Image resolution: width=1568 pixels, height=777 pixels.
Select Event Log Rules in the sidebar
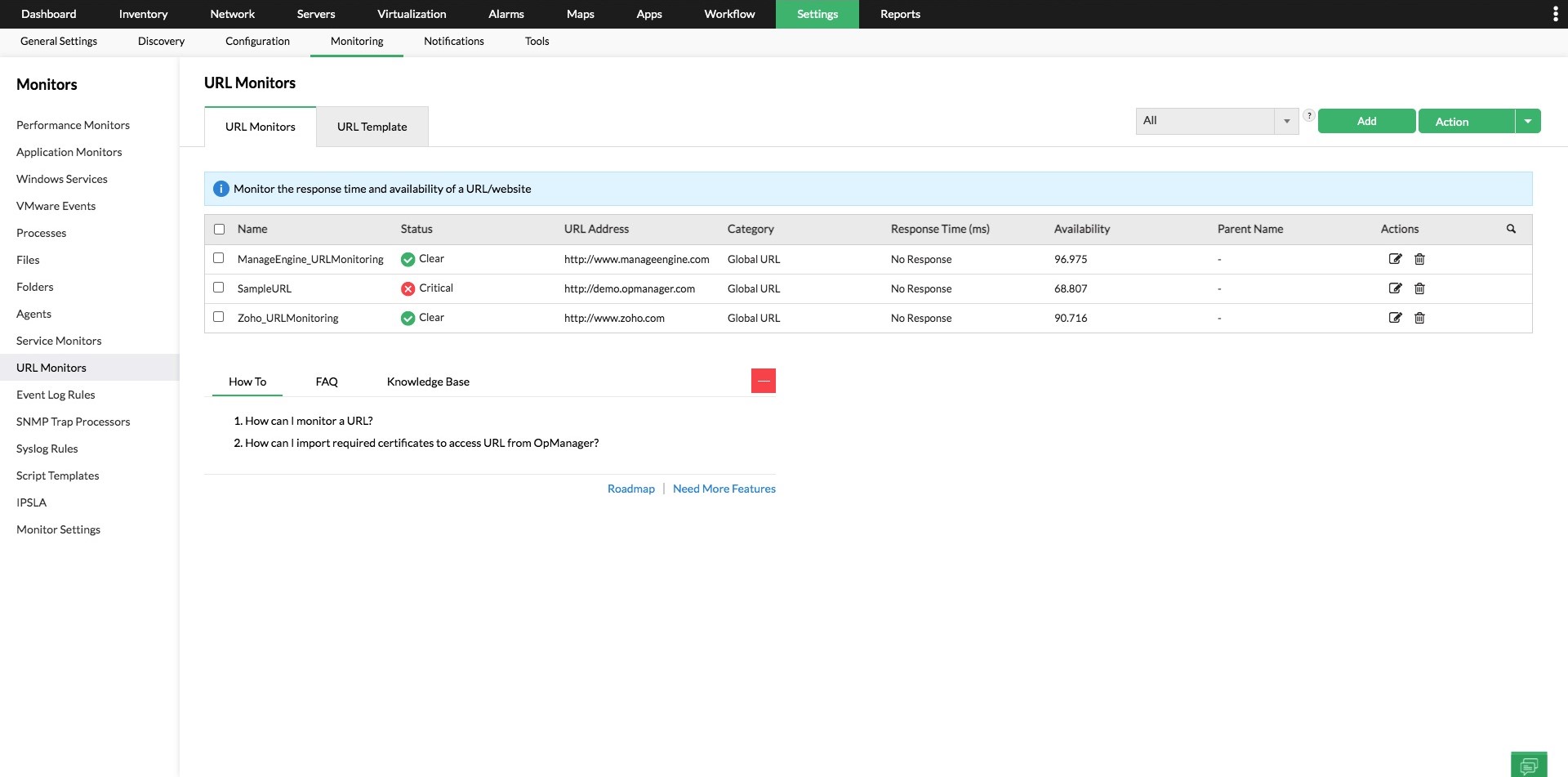click(x=56, y=395)
